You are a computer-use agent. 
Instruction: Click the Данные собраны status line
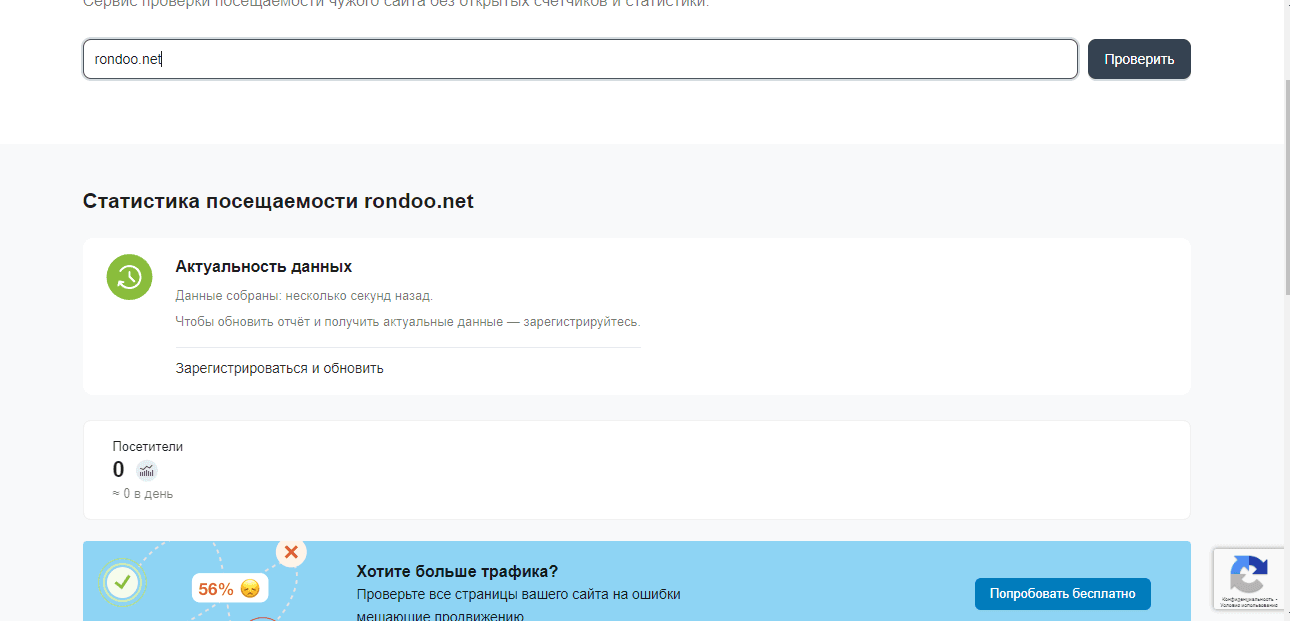(x=304, y=296)
